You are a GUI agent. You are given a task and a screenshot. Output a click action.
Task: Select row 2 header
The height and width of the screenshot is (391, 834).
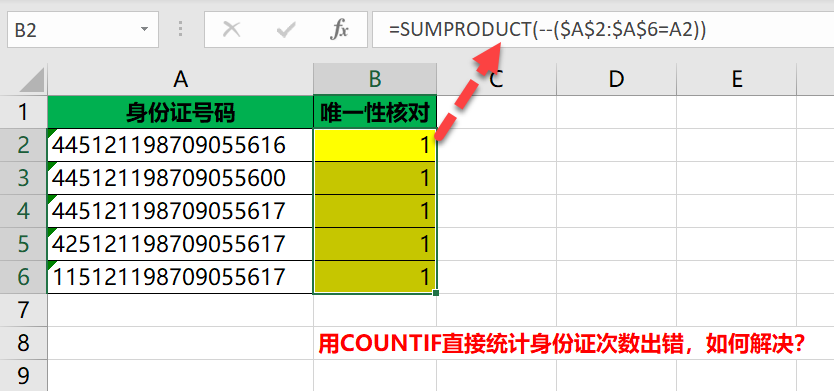(x=23, y=145)
